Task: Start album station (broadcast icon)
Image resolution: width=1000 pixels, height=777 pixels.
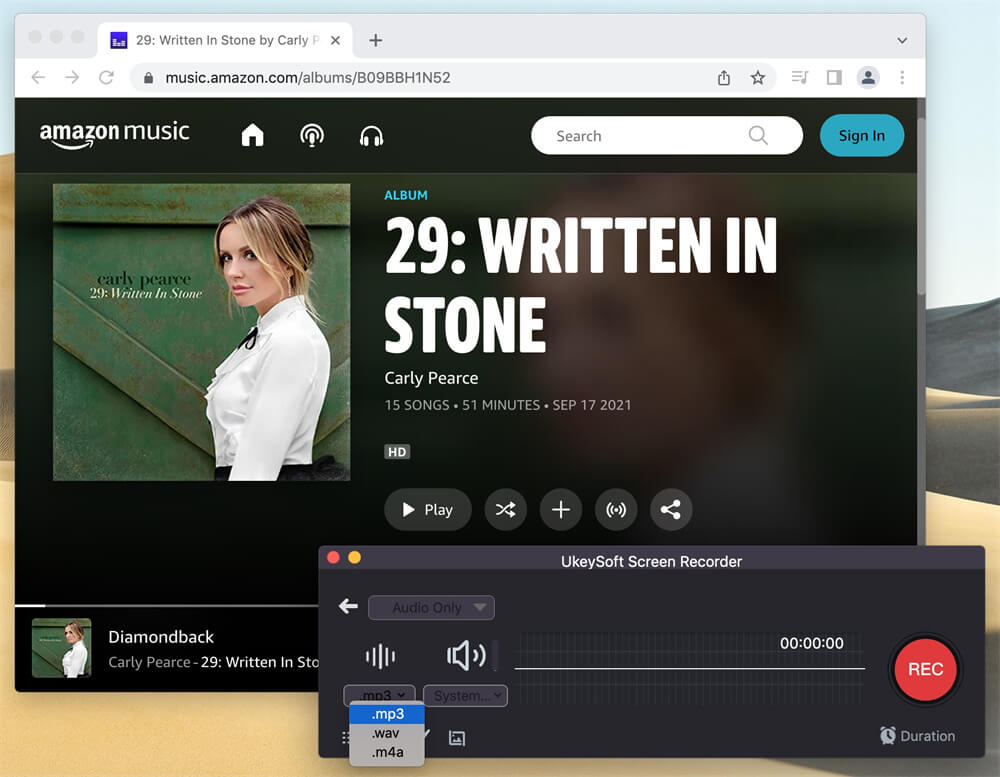Action: 615,510
